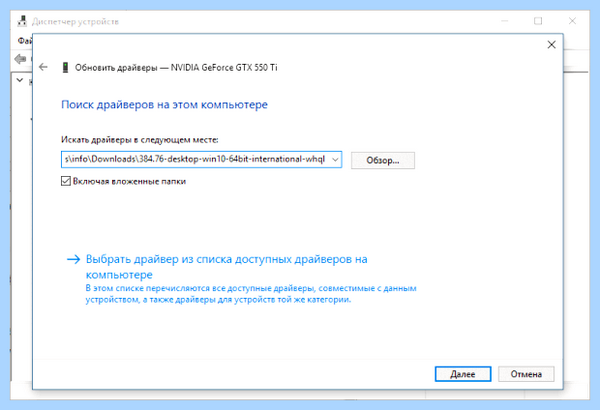Click the 'Поиск драйверов на этом компьютере' heading
Viewport: 600px width, 410px height.
(x=165, y=105)
